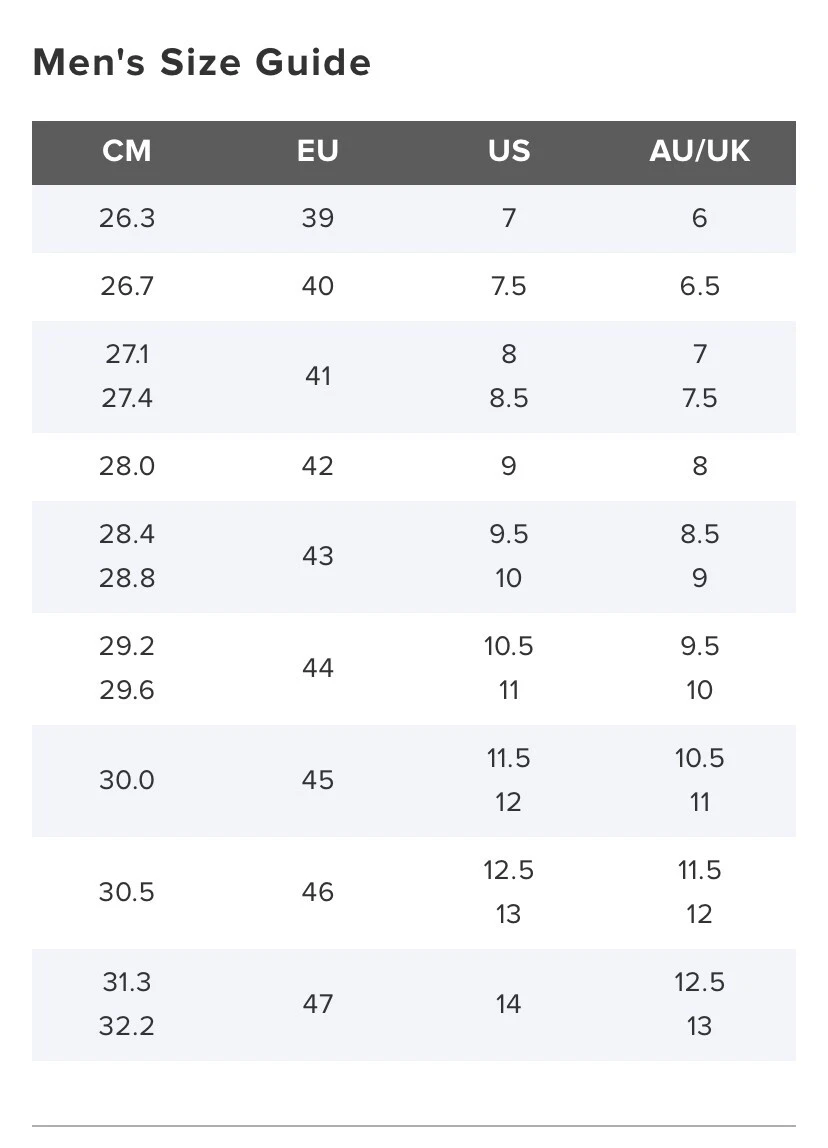Click EU size 44 cell
This screenshot has height=1148, width=828.
318,668
